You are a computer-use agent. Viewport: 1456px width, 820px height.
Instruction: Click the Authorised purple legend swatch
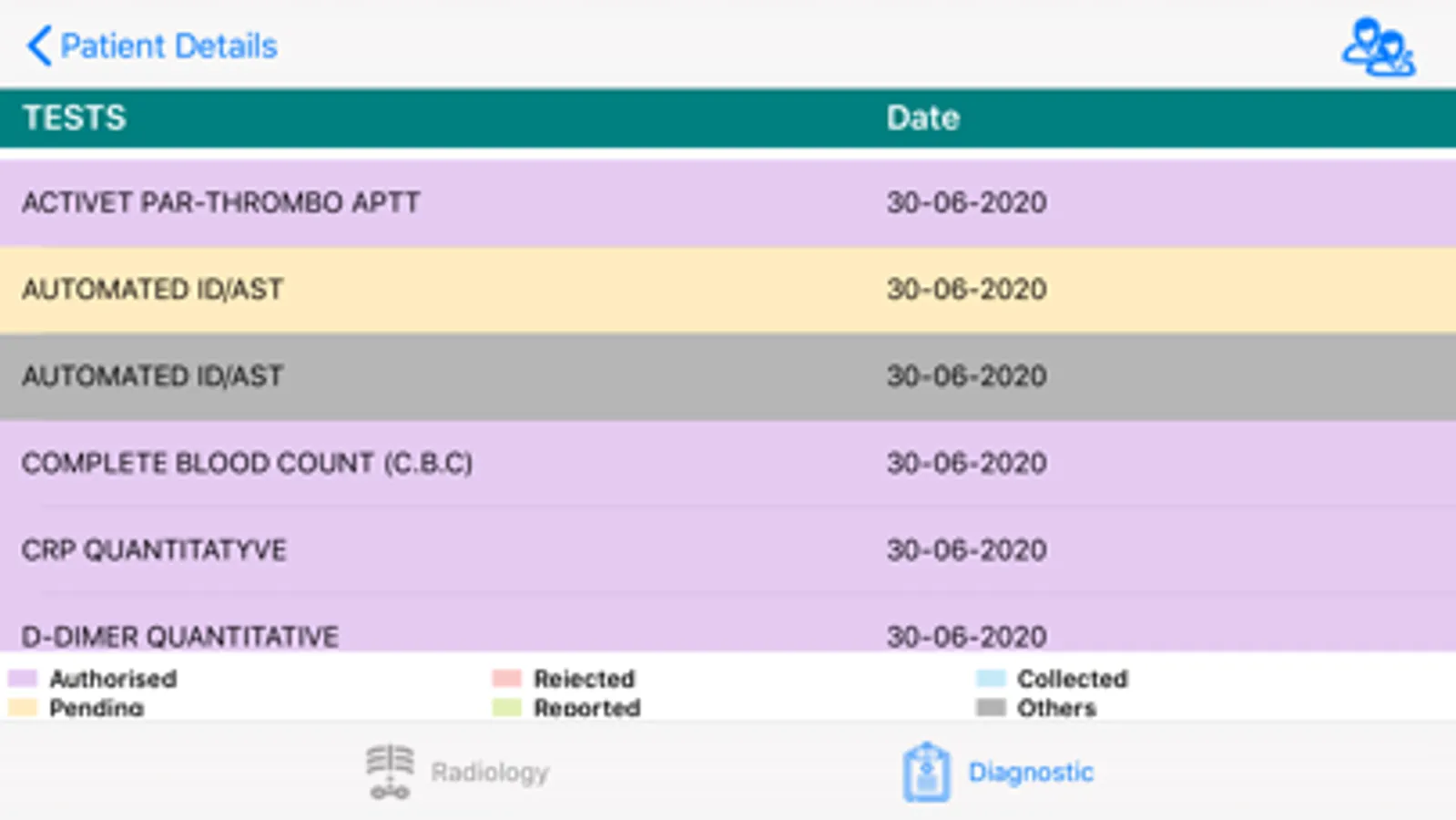[x=22, y=679]
